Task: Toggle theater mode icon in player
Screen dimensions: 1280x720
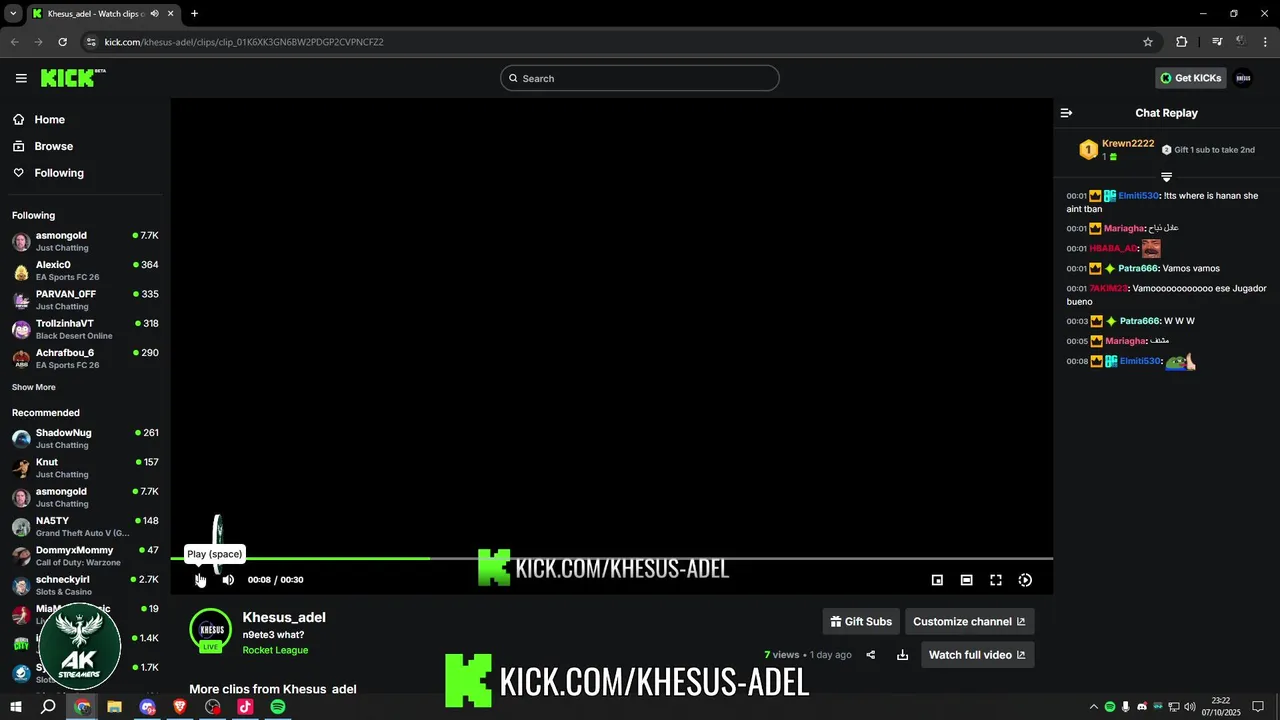Action: (966, 580)
